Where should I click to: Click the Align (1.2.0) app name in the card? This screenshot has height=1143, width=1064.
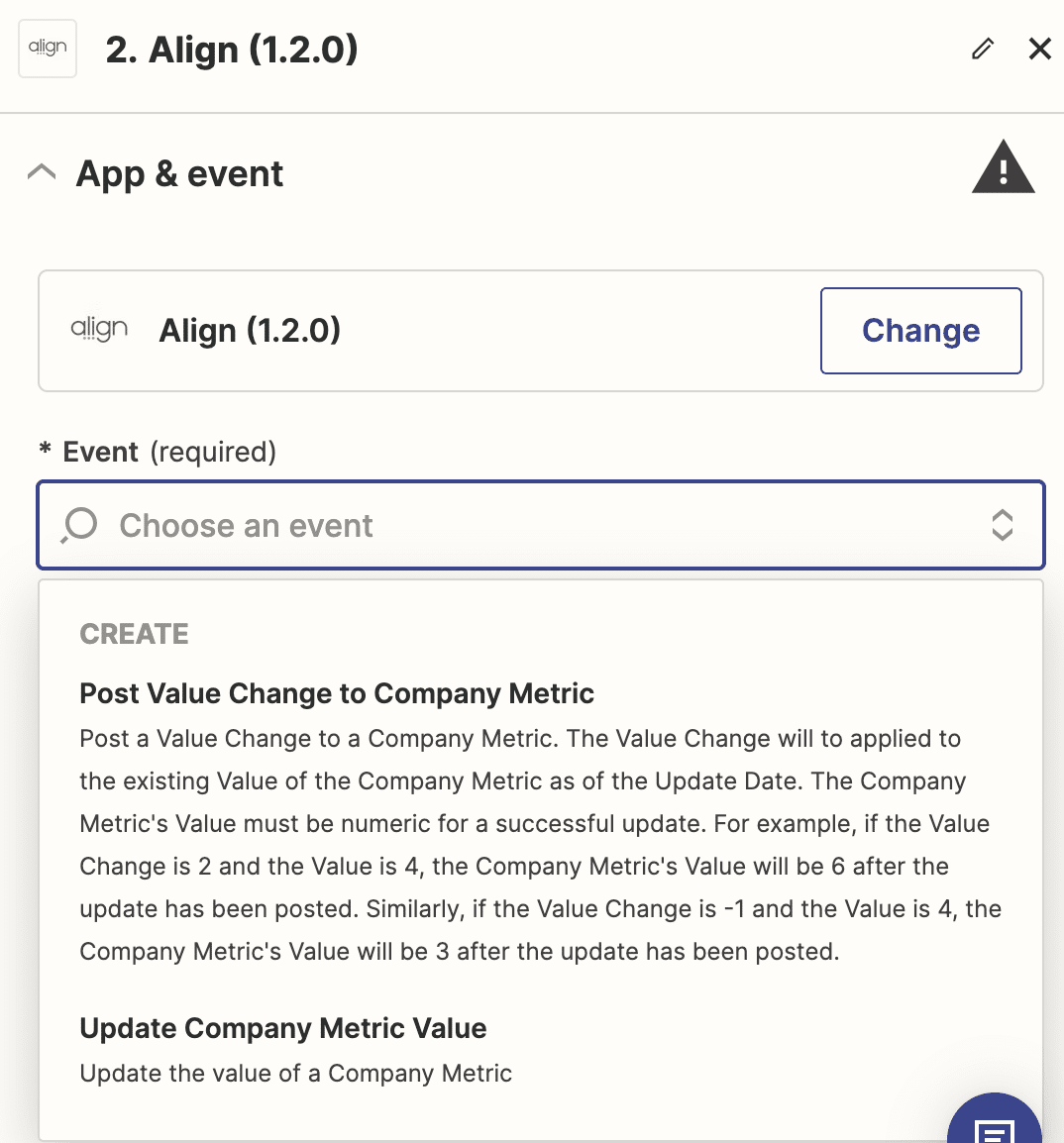(250, 331)
